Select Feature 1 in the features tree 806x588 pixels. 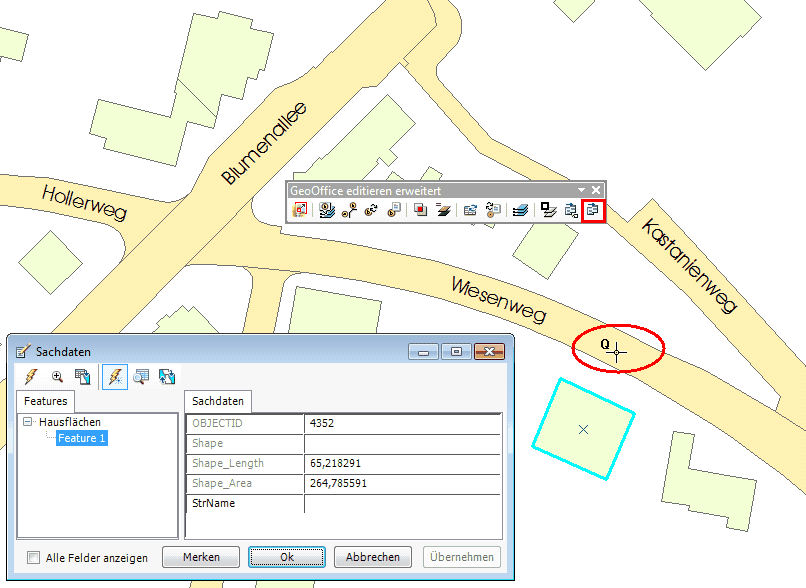[x=81, y=438]
